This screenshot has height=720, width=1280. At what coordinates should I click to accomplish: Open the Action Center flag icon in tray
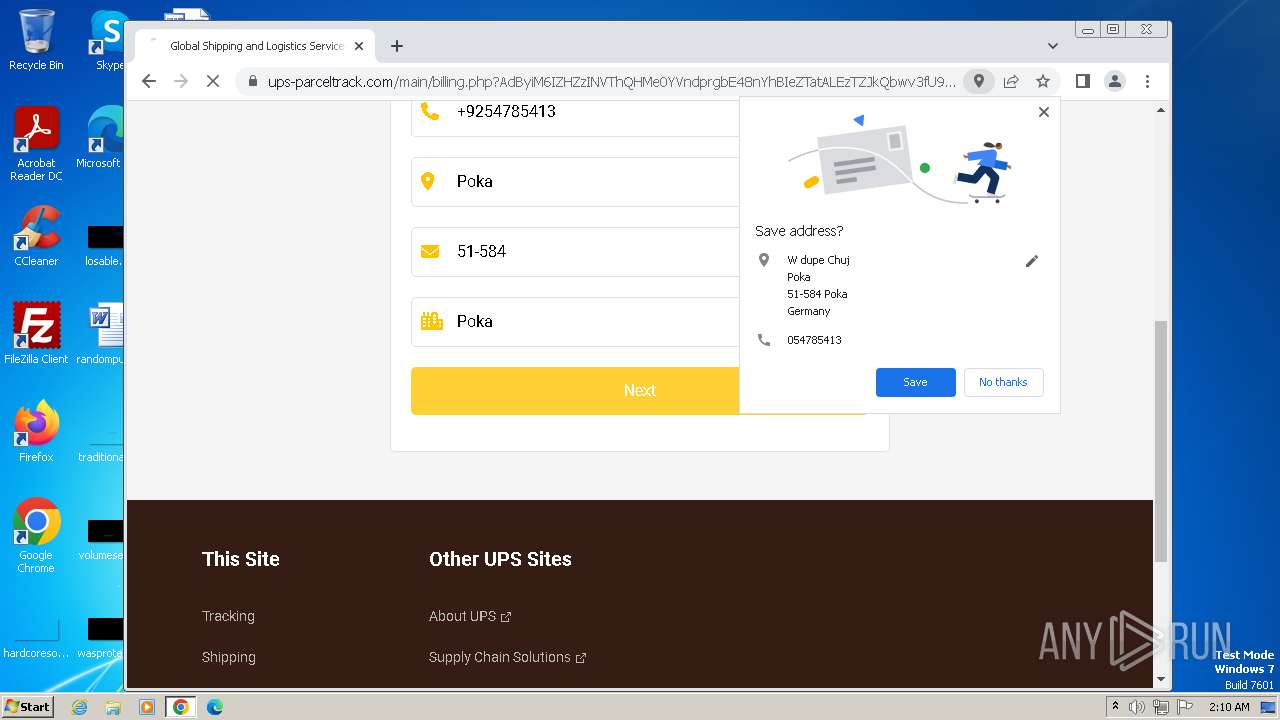point(1185,707)
